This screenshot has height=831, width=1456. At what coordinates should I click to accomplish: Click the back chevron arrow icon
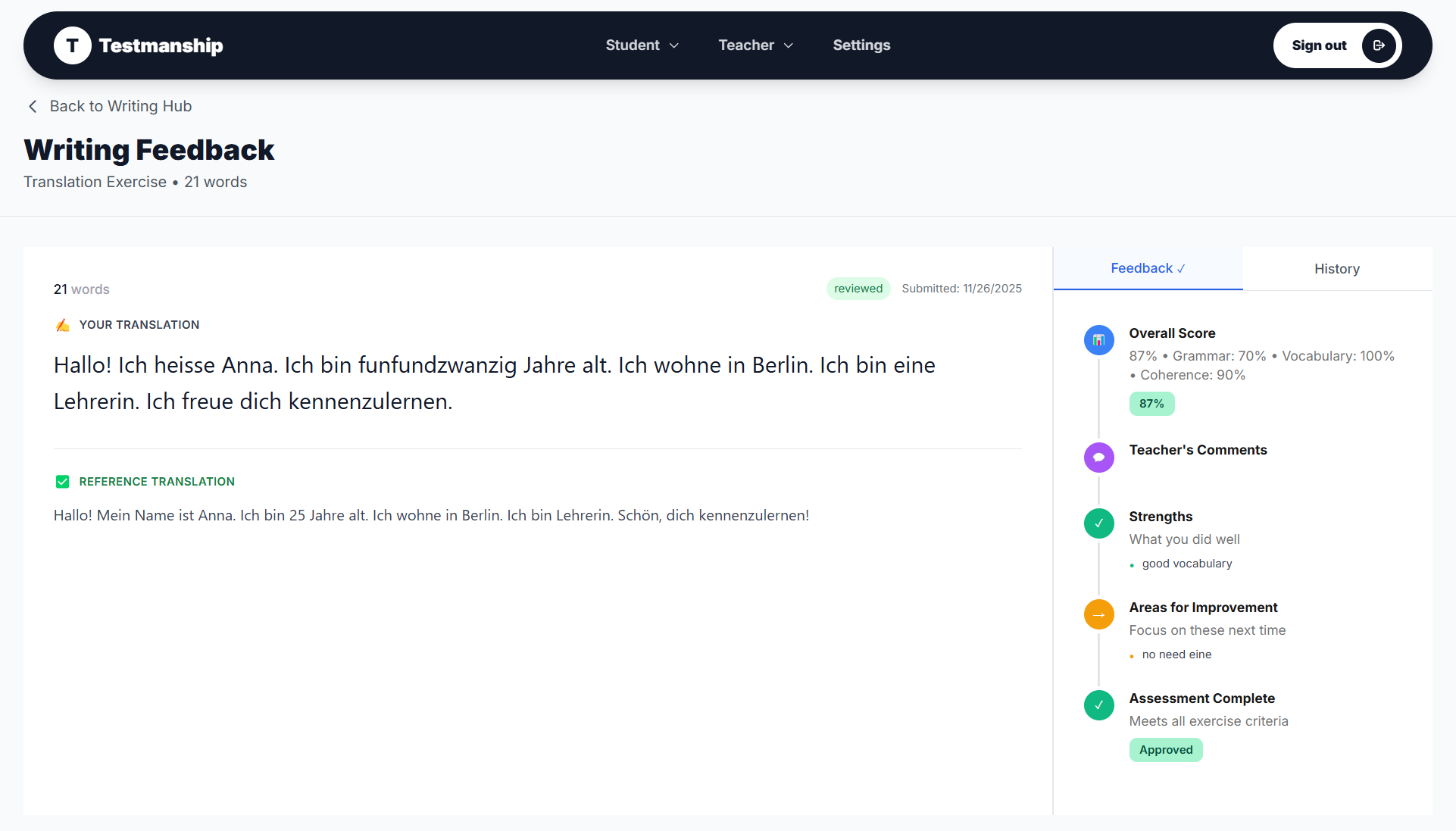click(33, 107)
